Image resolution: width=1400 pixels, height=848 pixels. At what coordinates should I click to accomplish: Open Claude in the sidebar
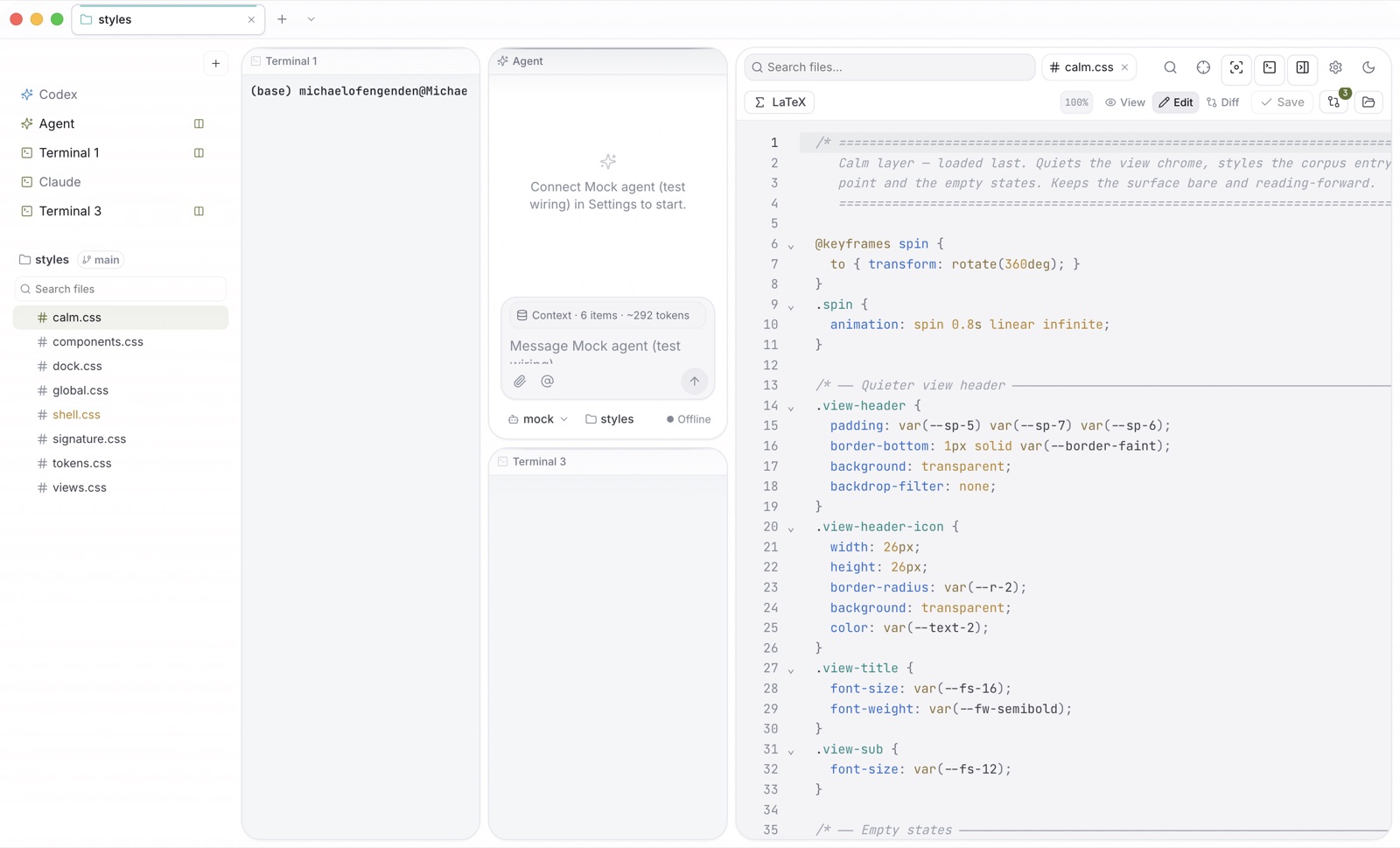click(59, 182)
